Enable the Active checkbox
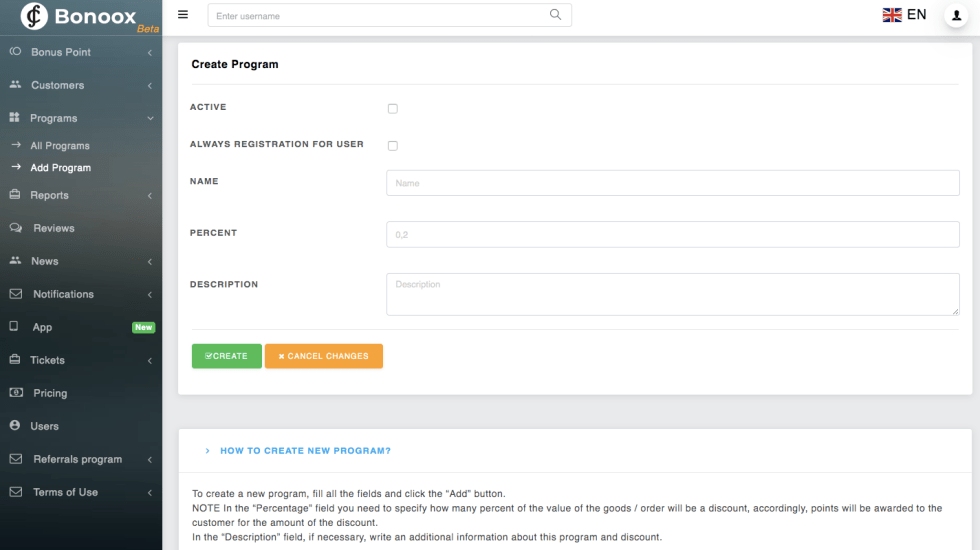The width and height of the screenshot is (980, 550). click(x=393, y=109)
